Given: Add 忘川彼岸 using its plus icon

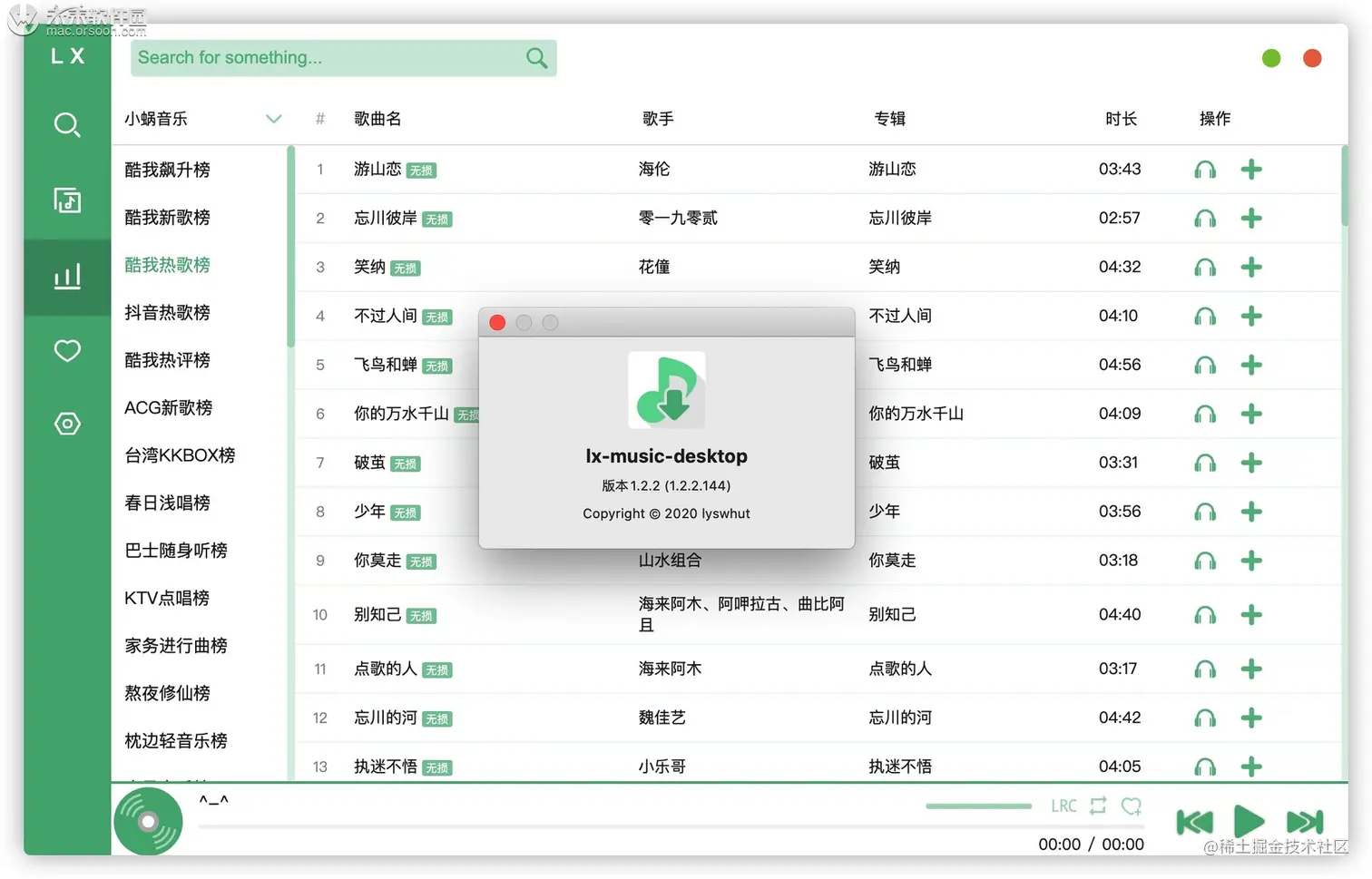Looking at the screenshot, I should 1251,219.
